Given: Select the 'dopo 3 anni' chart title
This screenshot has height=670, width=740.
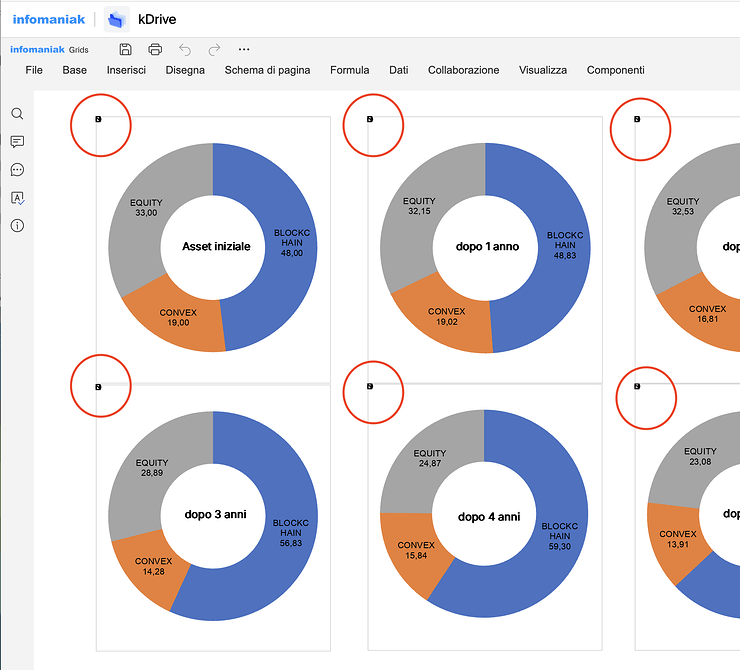Looking at the screenshot, I should (x=216, y=514).
